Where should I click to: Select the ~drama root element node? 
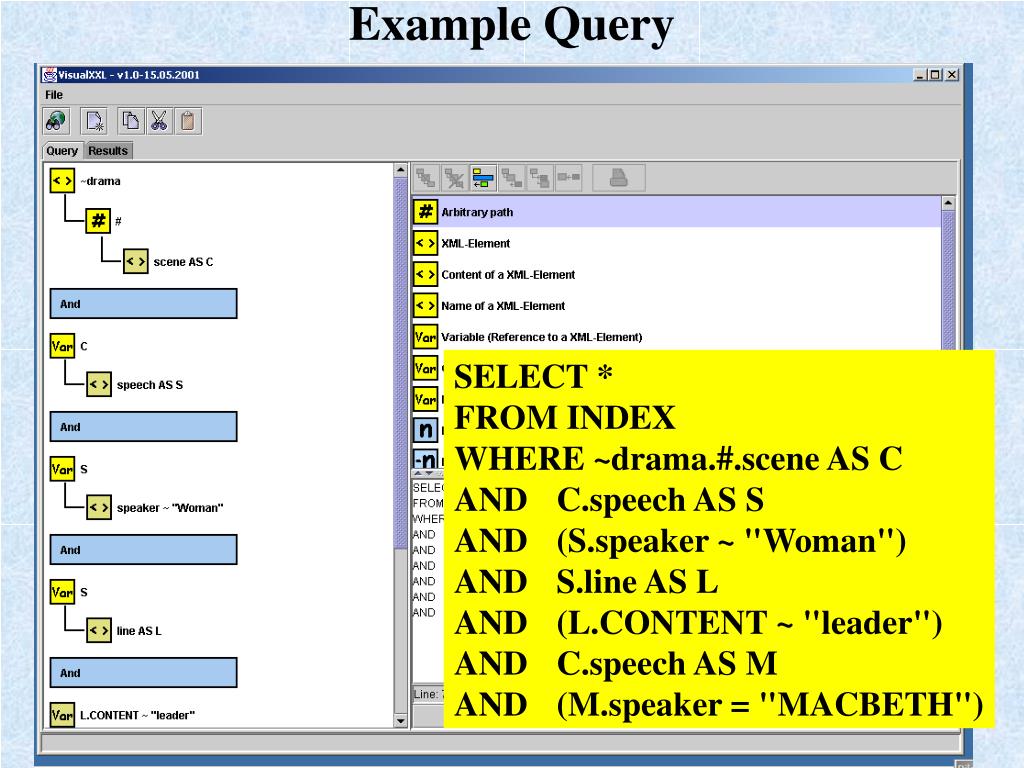click(86, 181)
